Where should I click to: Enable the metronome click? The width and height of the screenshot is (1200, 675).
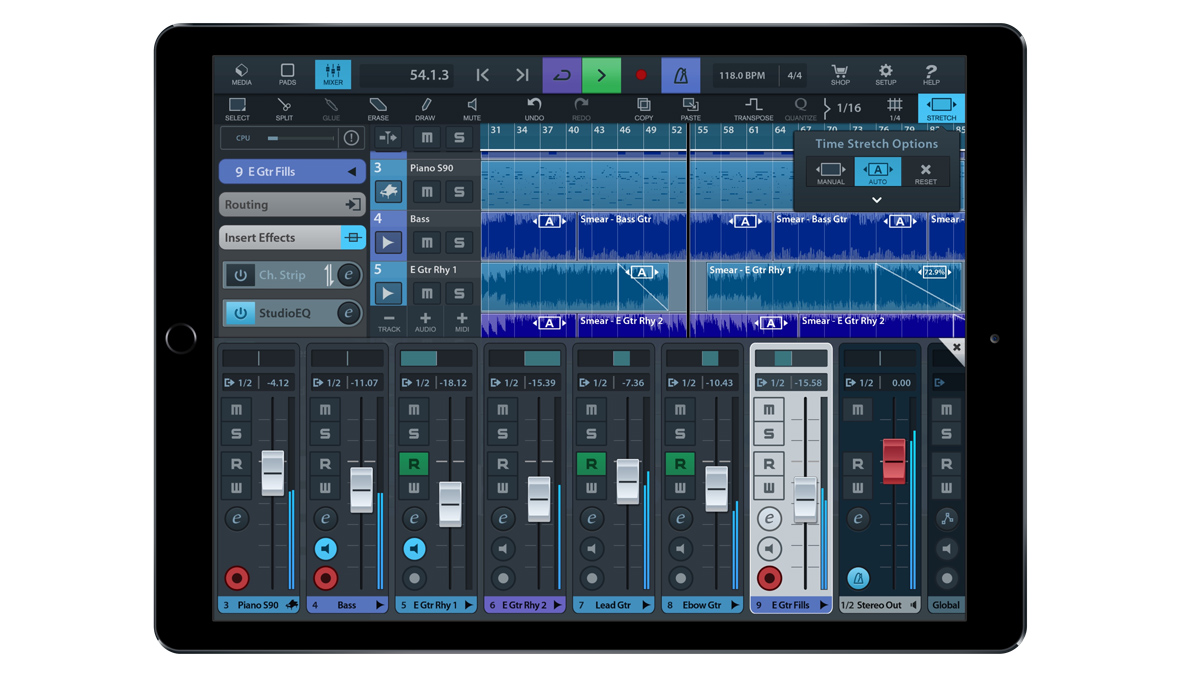(x=681, y=74)
